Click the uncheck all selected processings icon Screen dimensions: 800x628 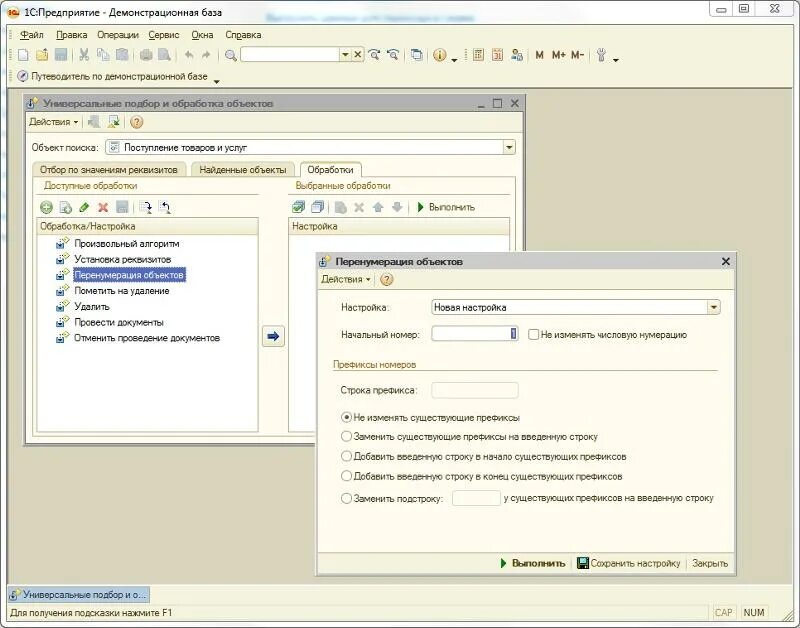317,207
